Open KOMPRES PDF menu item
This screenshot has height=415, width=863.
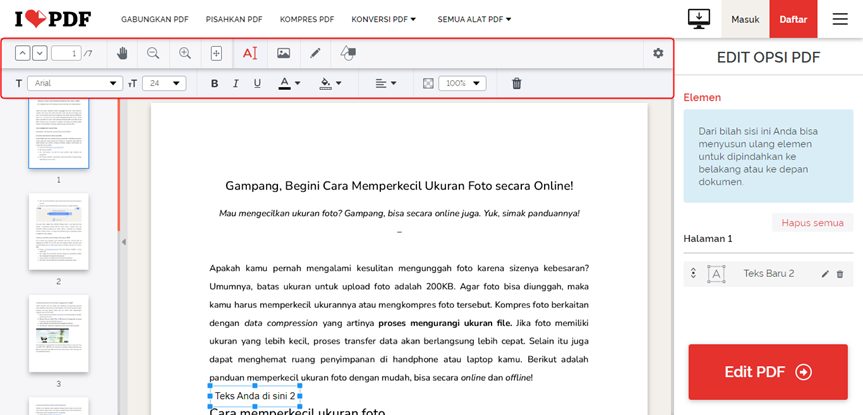click(307, 19)
